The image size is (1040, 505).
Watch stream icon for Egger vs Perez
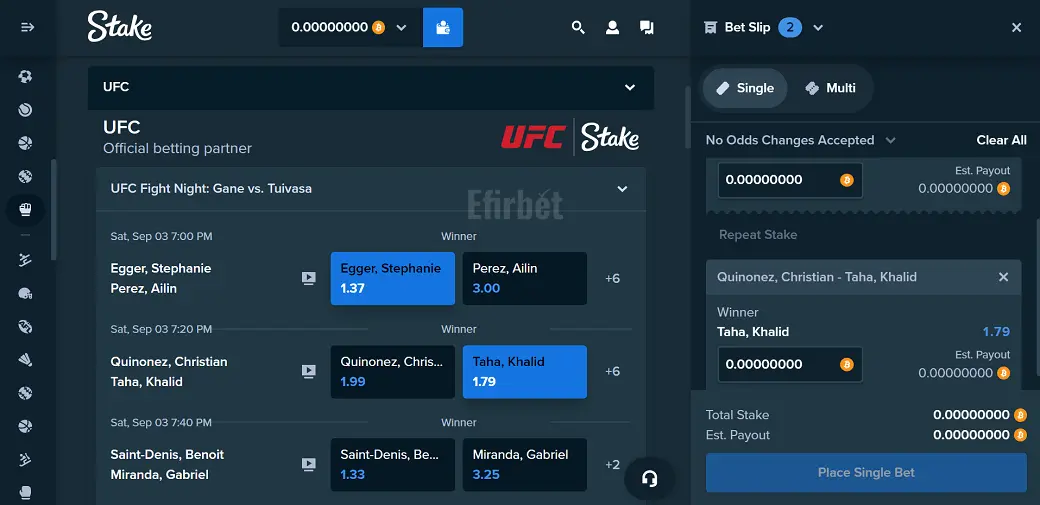point(308,278)
